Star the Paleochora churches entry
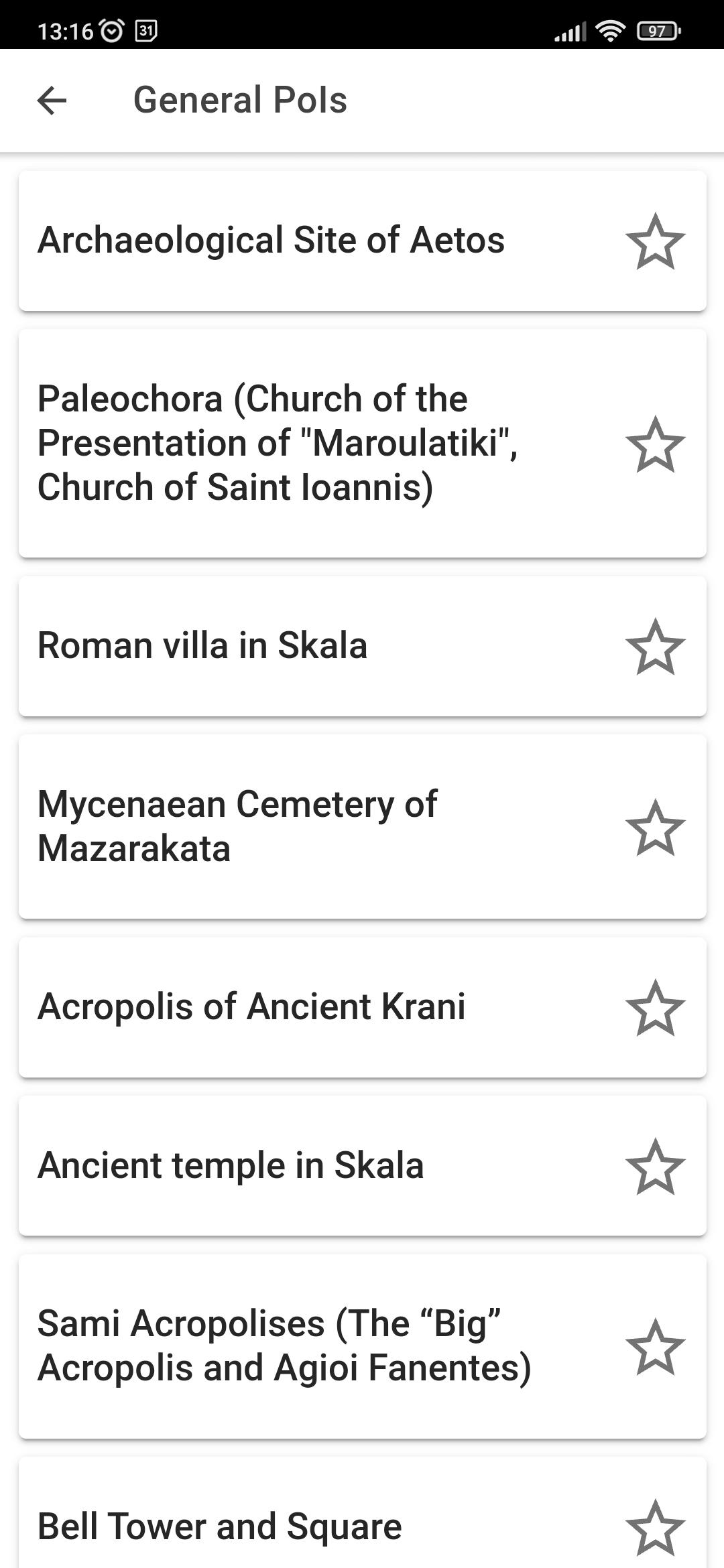Screen dimensions: 724x1568 tap(655, 444)
